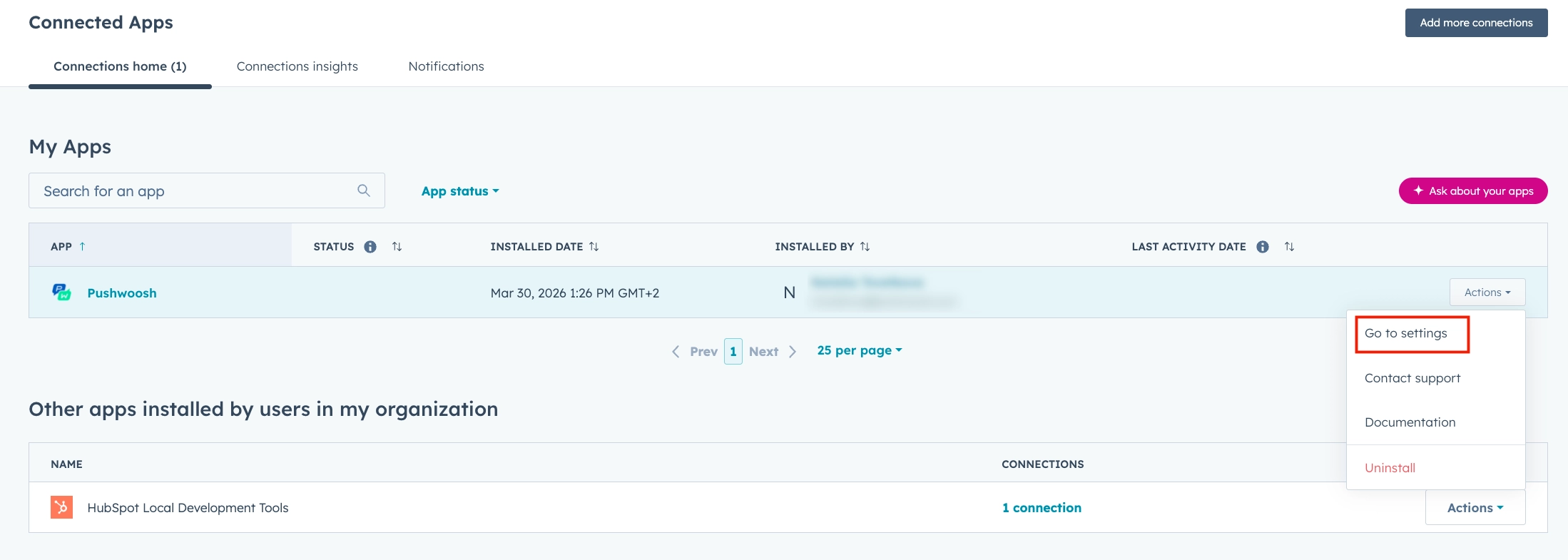Sort by Status column arrows
Screen dimensions: 1568x560
(x=397, y=247)
